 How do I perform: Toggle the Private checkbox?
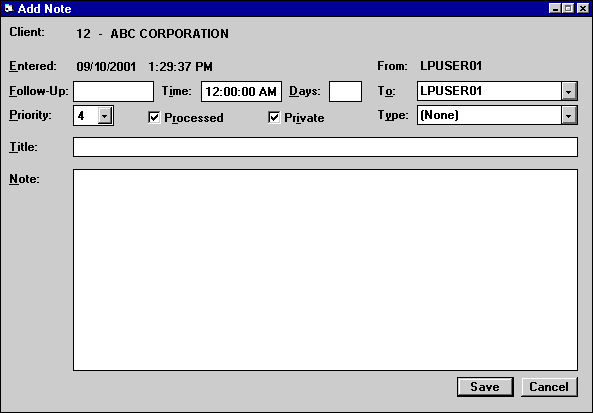pos(274,118)
